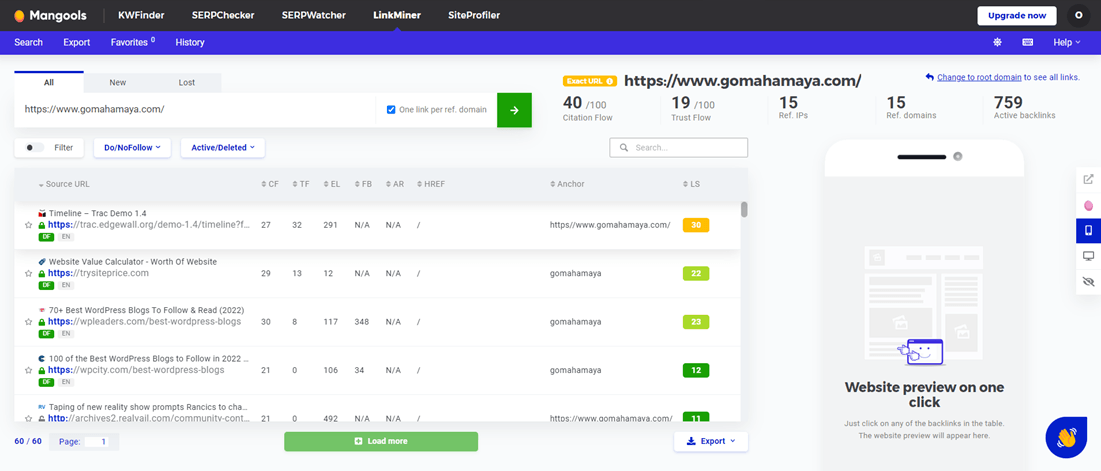Open keyboard shortcuts icon
The image size is (1101, 471).
tap(1027, 42)
